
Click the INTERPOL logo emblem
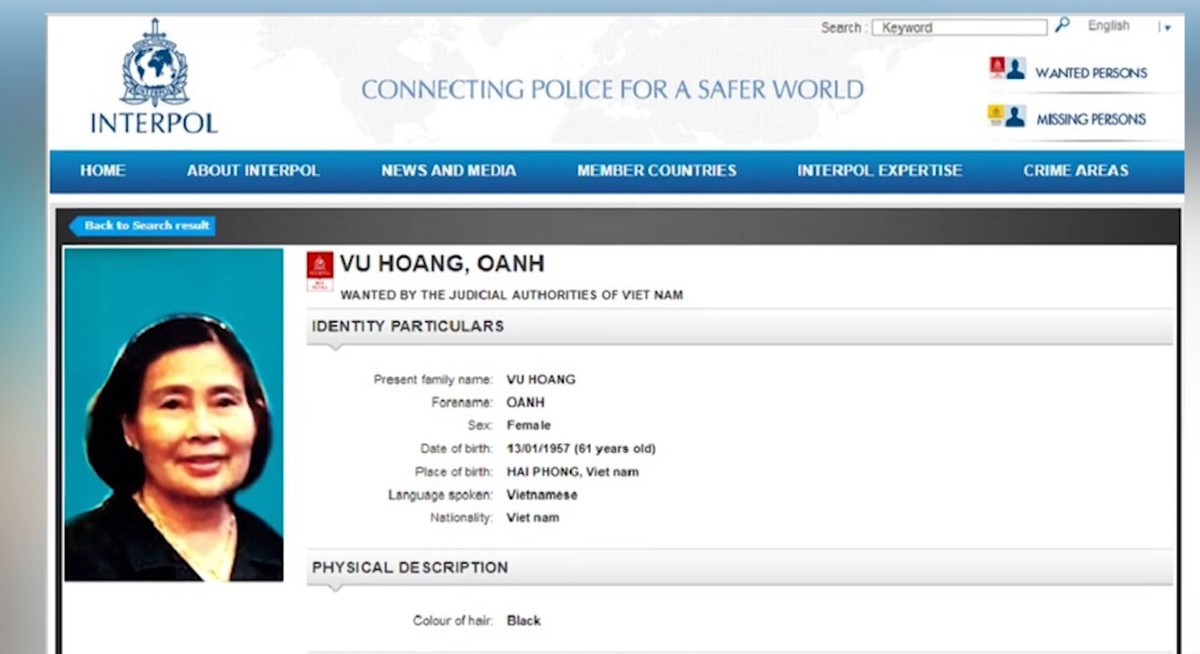(x=154, y=63)
